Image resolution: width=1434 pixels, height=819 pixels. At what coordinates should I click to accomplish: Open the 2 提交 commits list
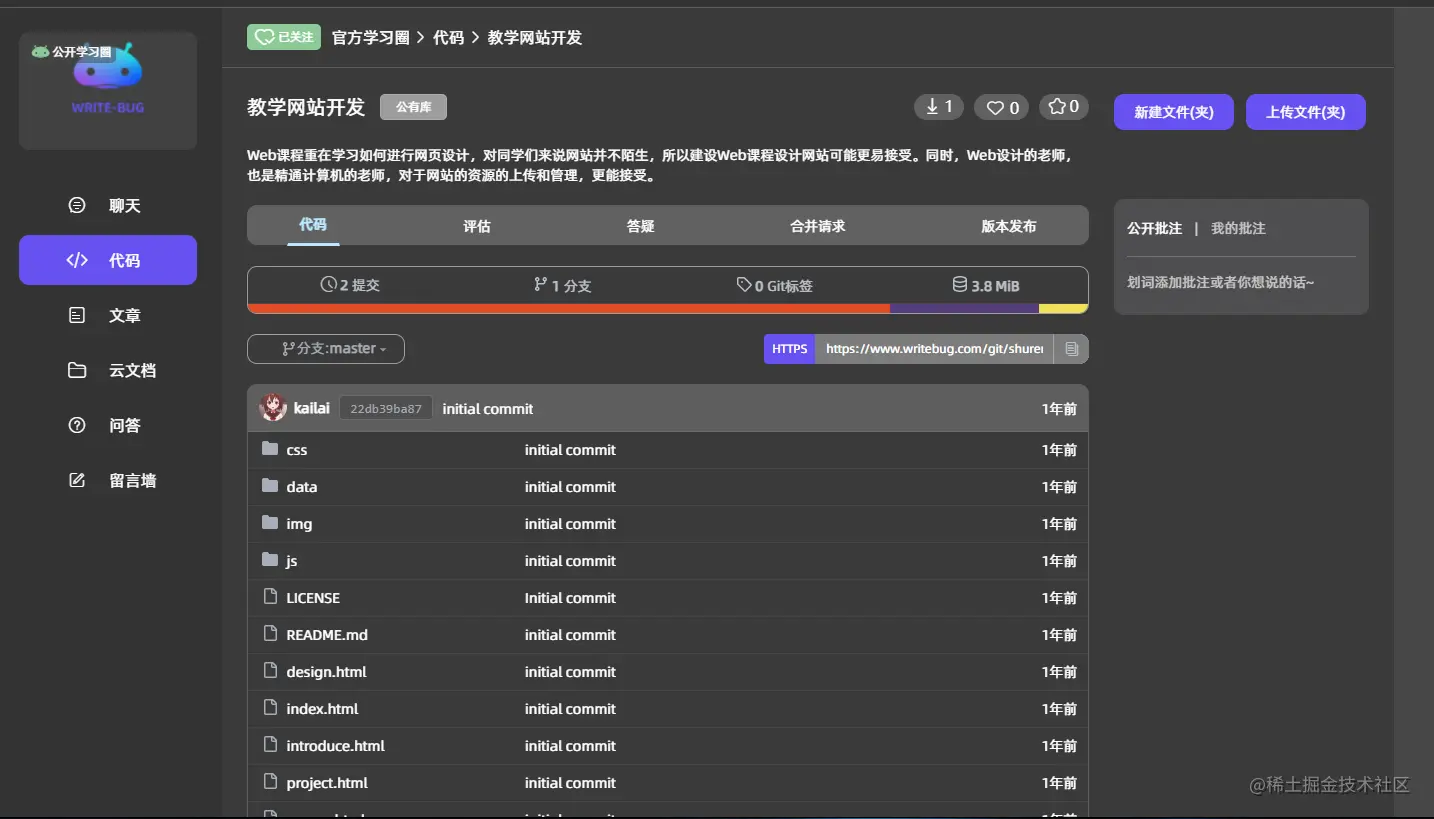[350, 285]
